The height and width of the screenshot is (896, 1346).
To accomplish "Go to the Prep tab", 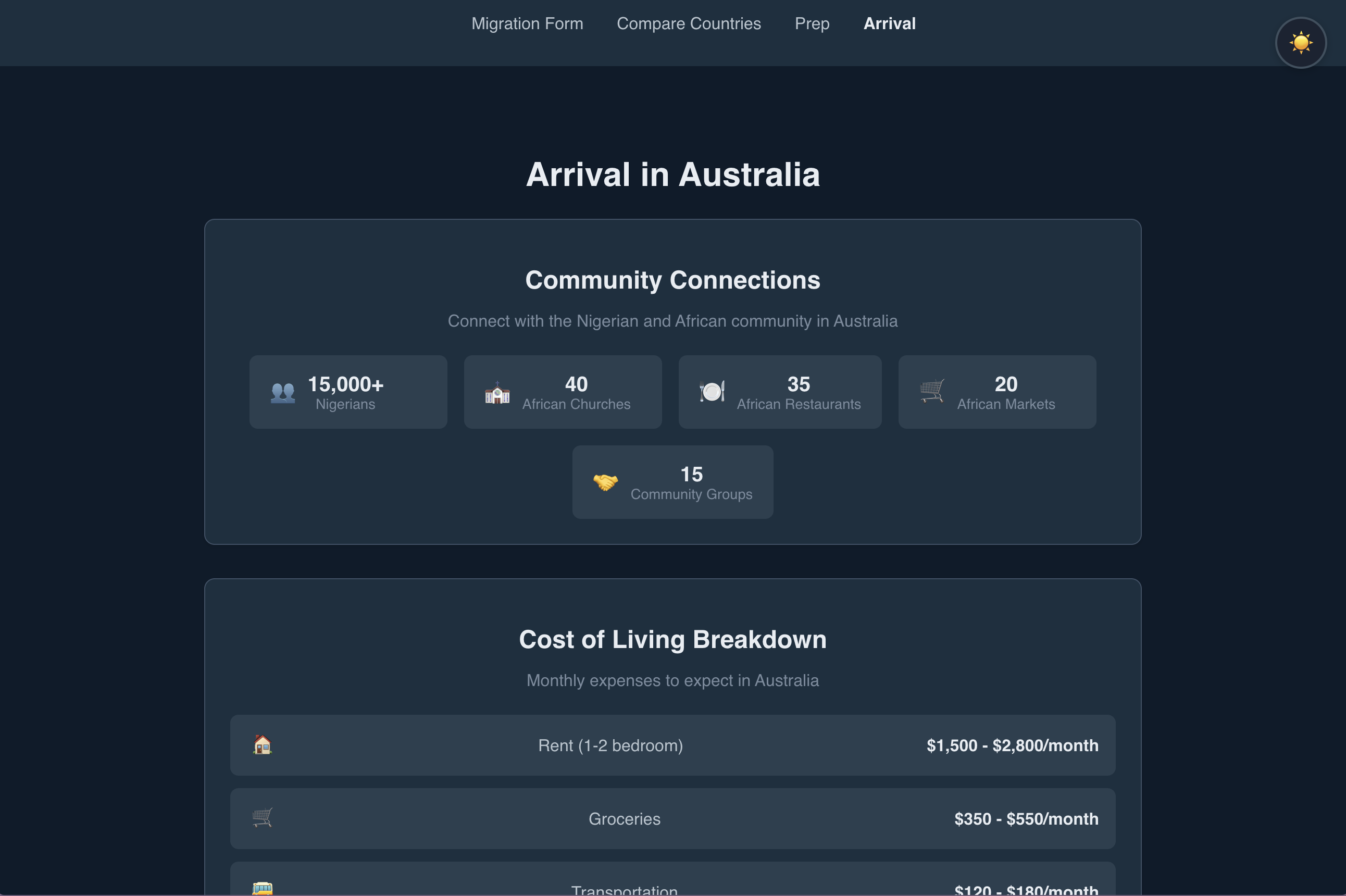I will (812, 23).
